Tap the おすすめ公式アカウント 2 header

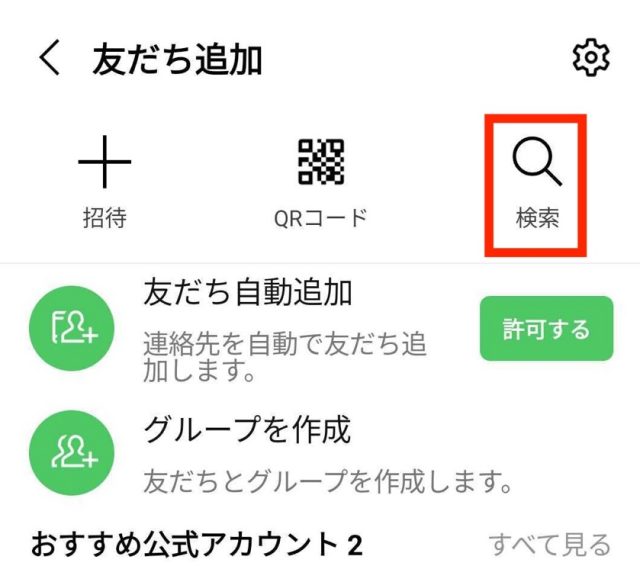click(197, 544)
